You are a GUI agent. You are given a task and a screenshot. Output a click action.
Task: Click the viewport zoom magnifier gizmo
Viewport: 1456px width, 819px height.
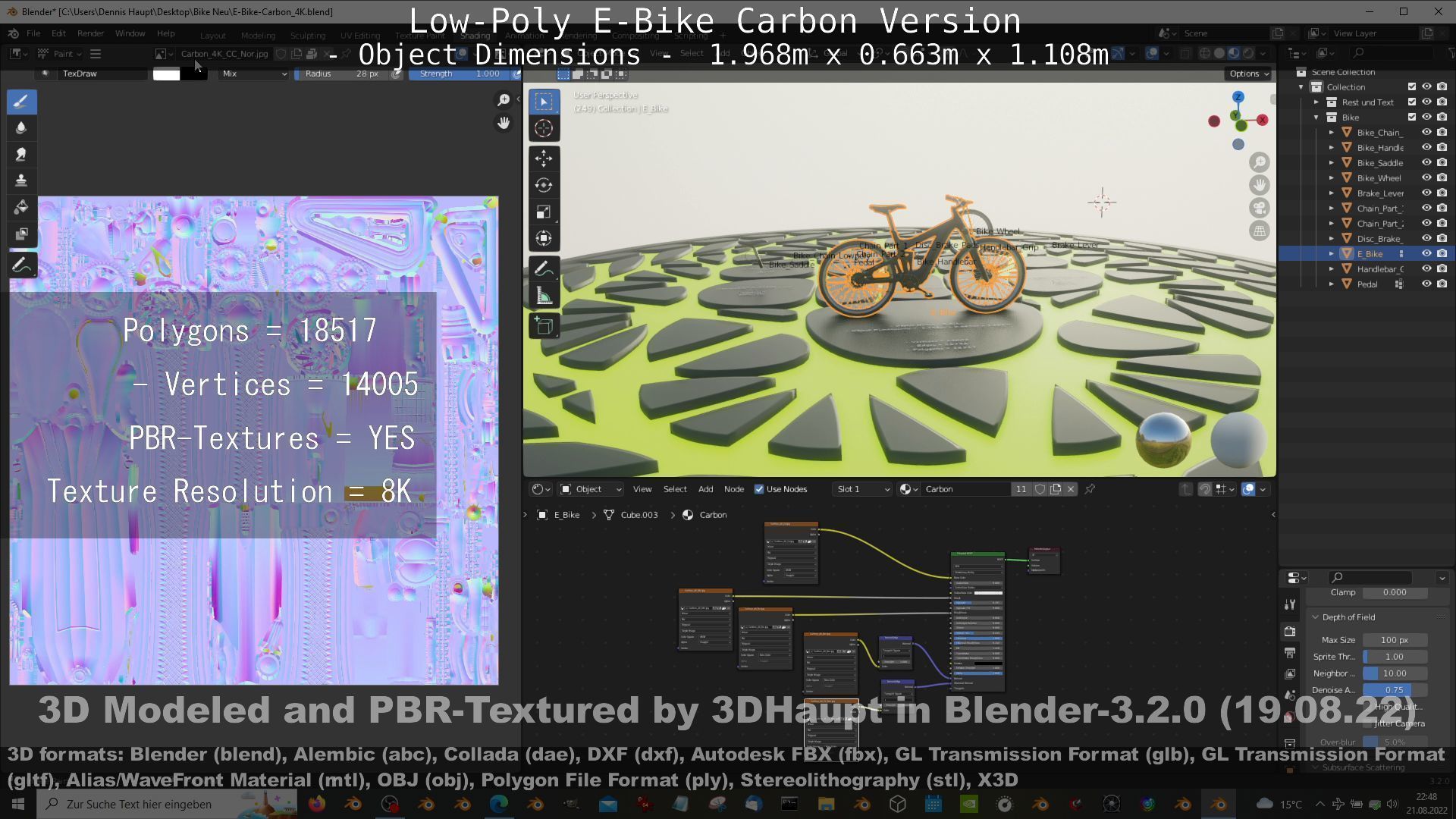1259,162
